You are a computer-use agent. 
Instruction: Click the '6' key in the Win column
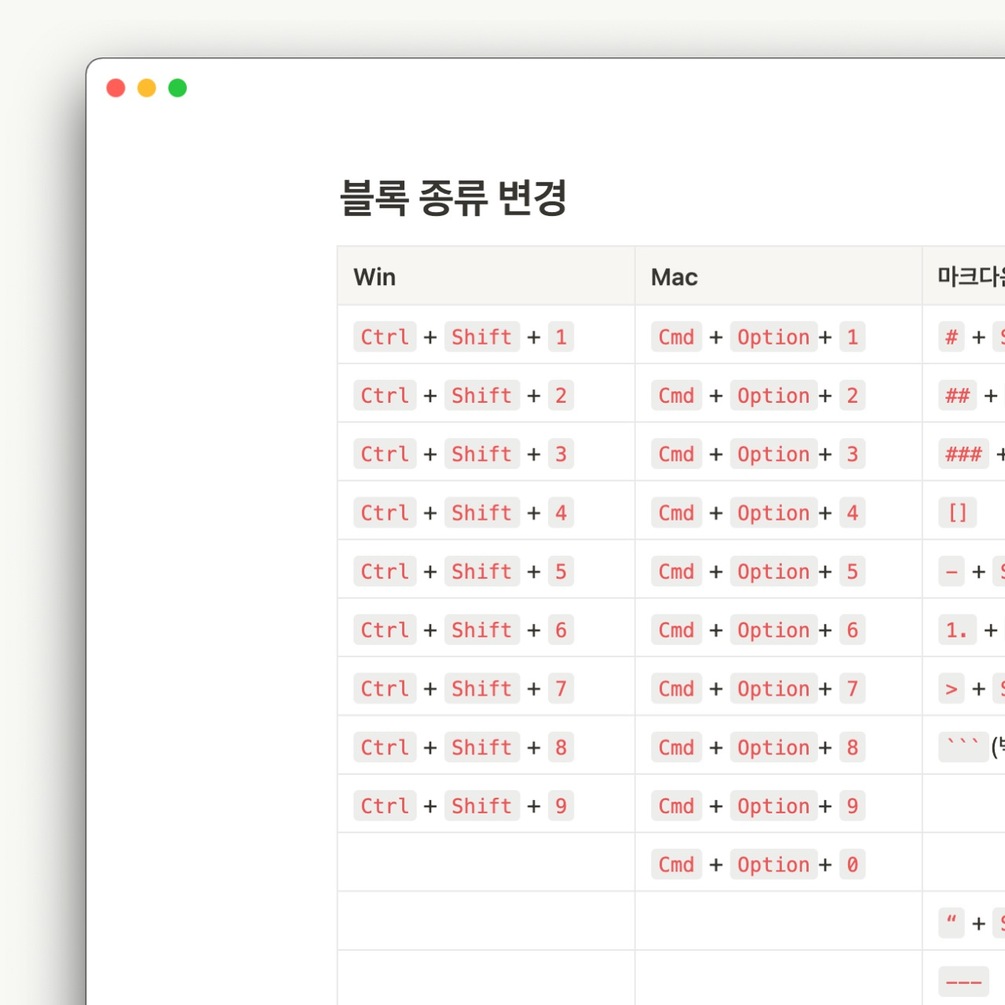[x=561, y=630]
